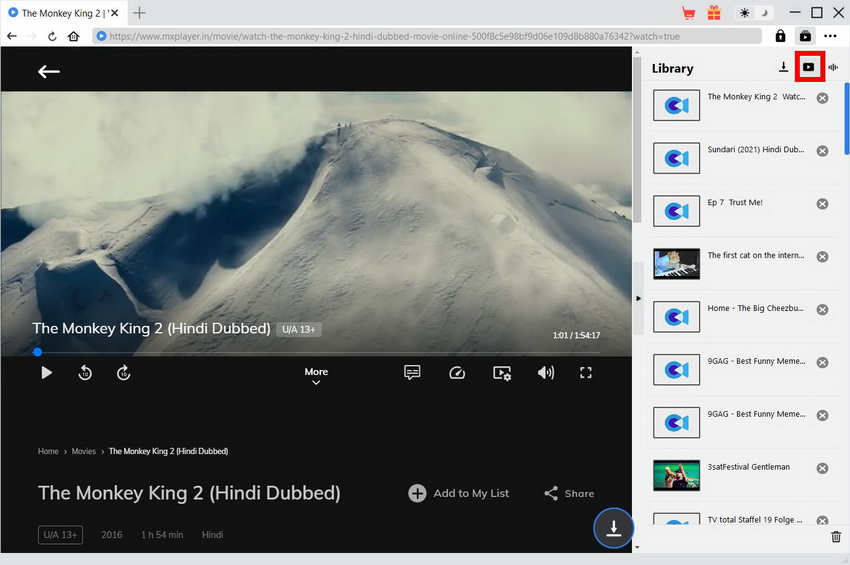
Task: Open 3satFestival Gentleman thumbnail
Action: point(677,476)
